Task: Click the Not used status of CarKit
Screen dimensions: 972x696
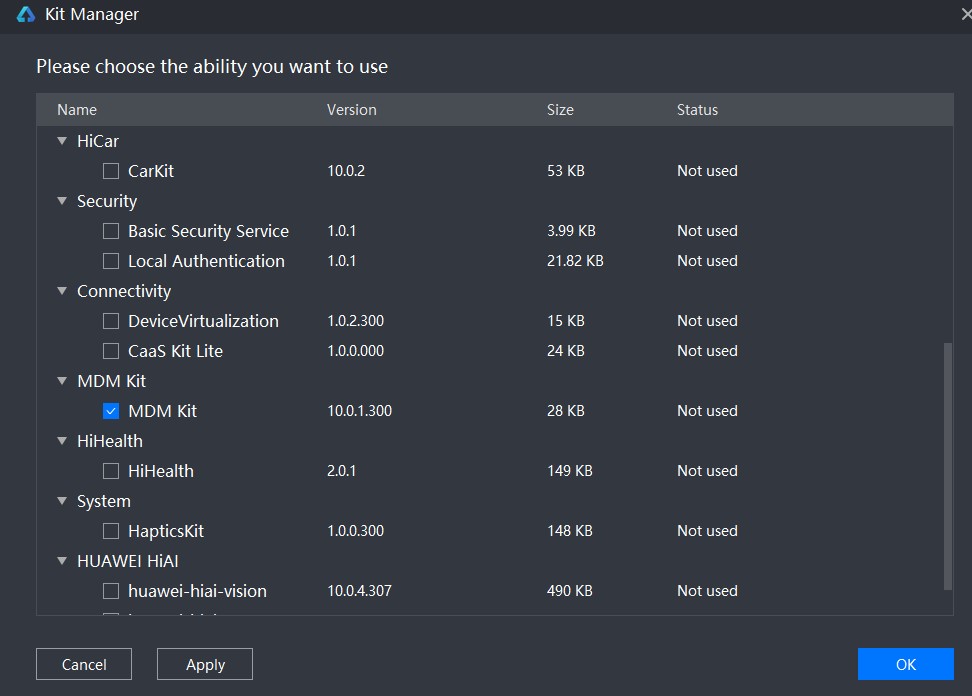Action: 707,170
